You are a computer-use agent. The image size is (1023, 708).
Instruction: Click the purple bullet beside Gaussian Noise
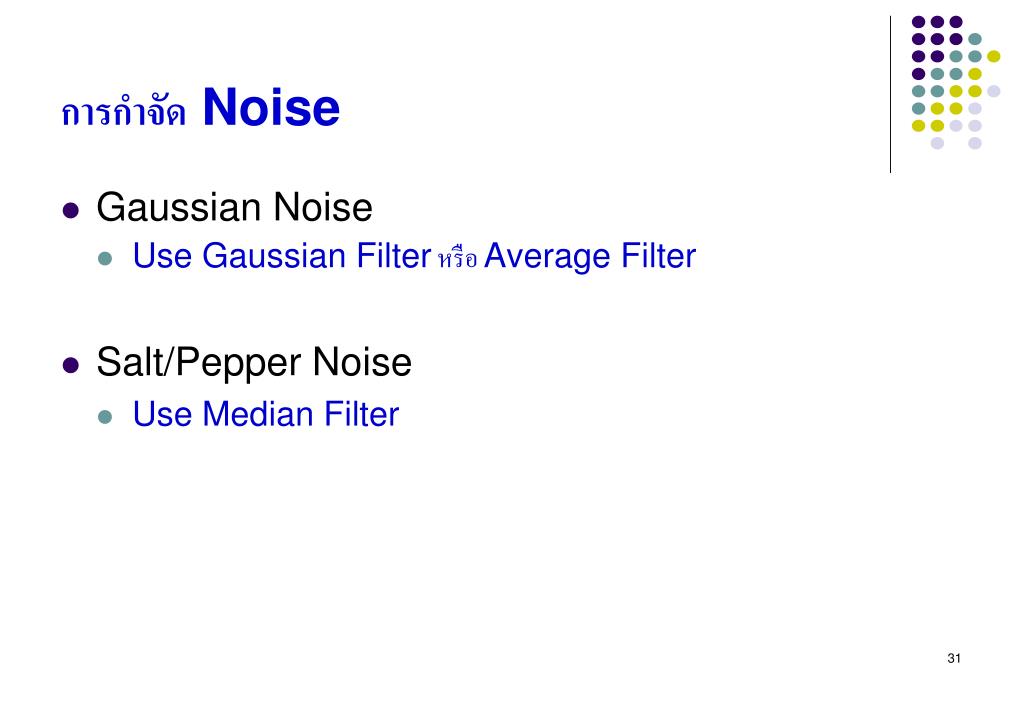click(70, 210)
